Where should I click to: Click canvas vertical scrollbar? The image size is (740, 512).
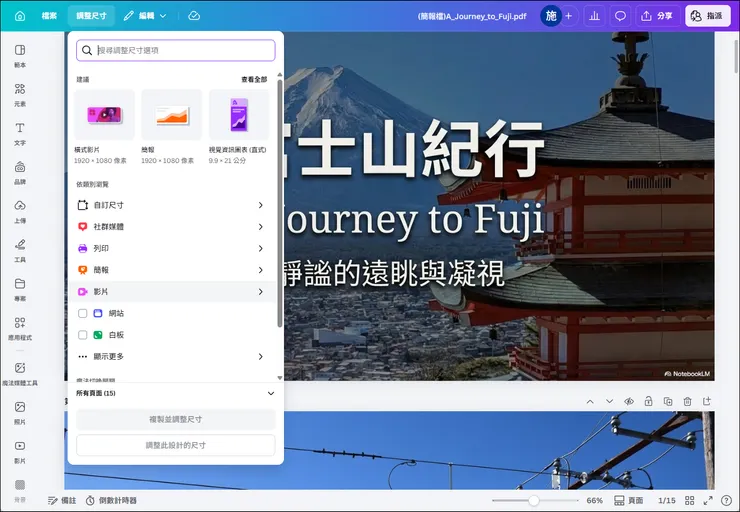736,57
